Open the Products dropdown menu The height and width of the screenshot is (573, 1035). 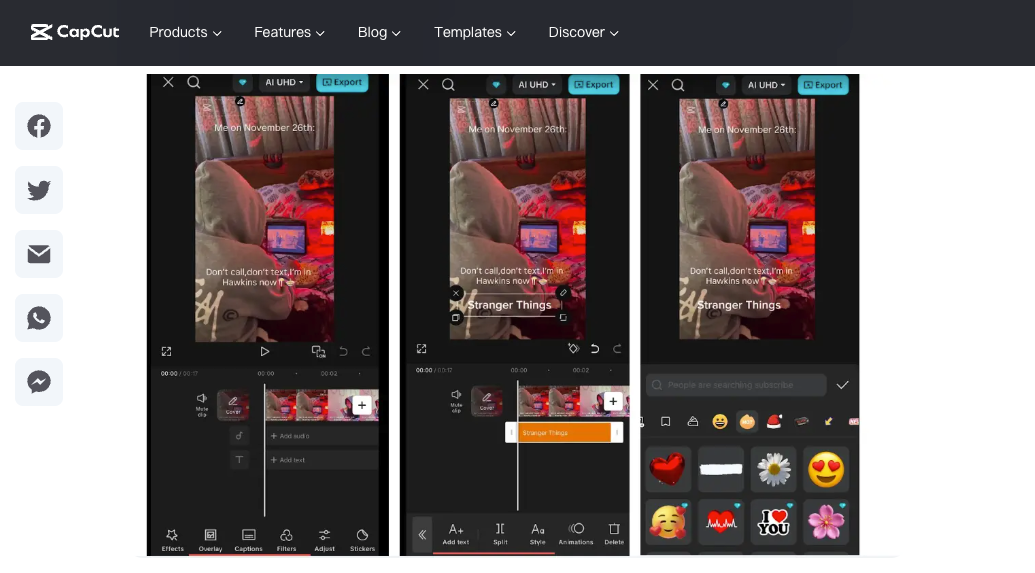[x=185, y=32]
